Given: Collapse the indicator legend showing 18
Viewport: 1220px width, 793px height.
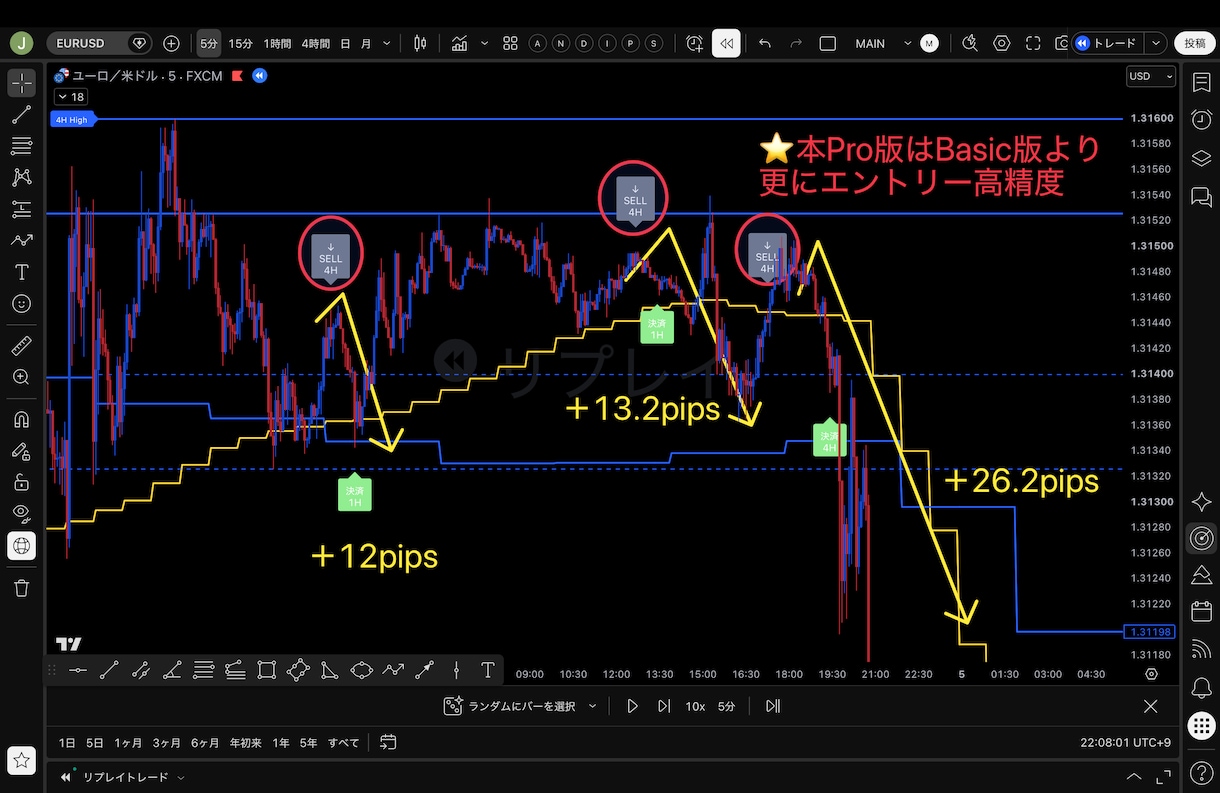Looking at the screenshot, I should coord(70,97).
